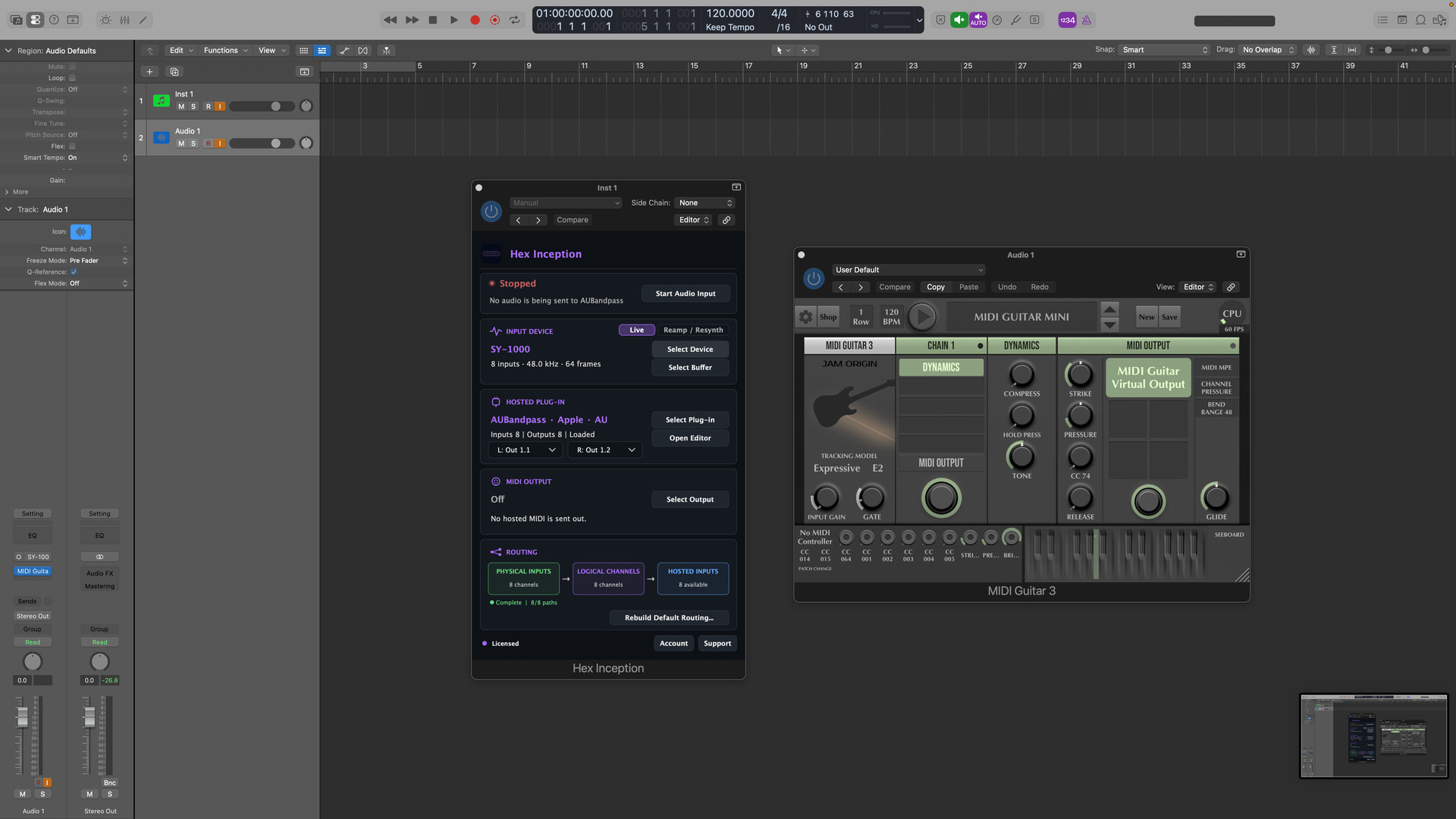This screenshot has width=1456, height=819.
Task: Click the Stop transport button
Action: click(x=433, y=20)
